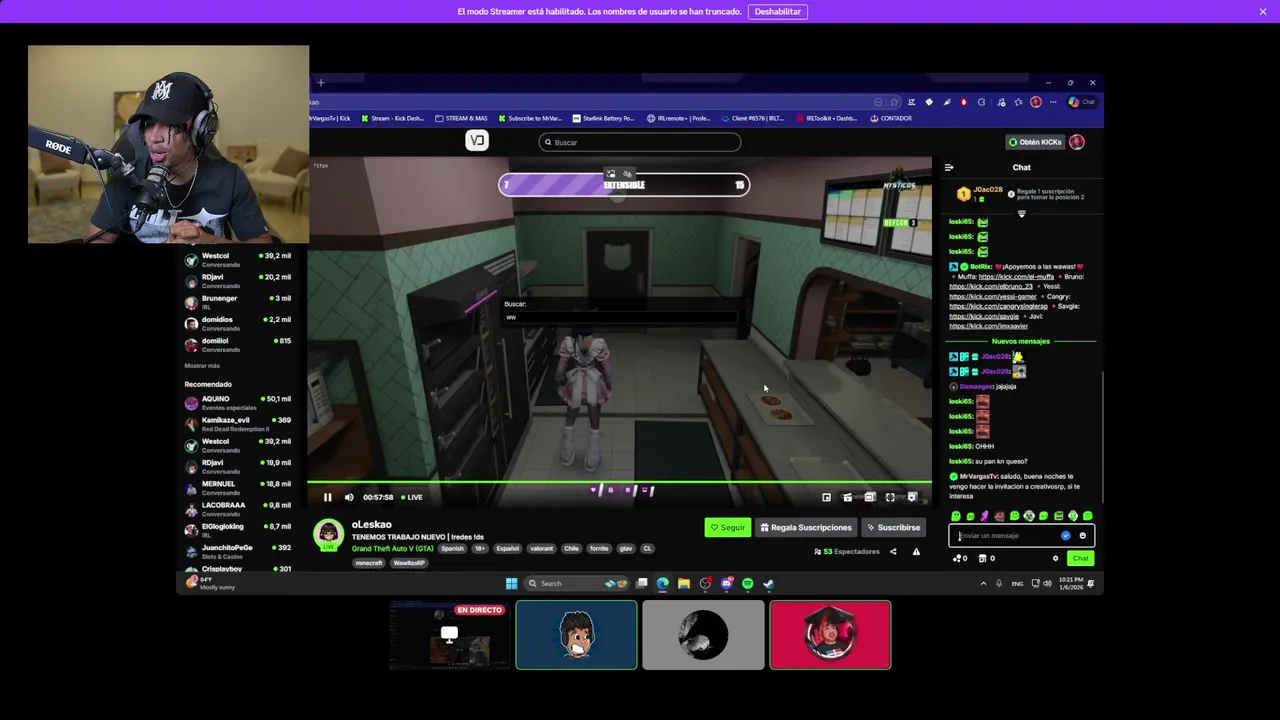The image size is (1280, 720).
Task: Open Spotify from the taskbar
Action: pyautogui.click(x=747, y=583)
